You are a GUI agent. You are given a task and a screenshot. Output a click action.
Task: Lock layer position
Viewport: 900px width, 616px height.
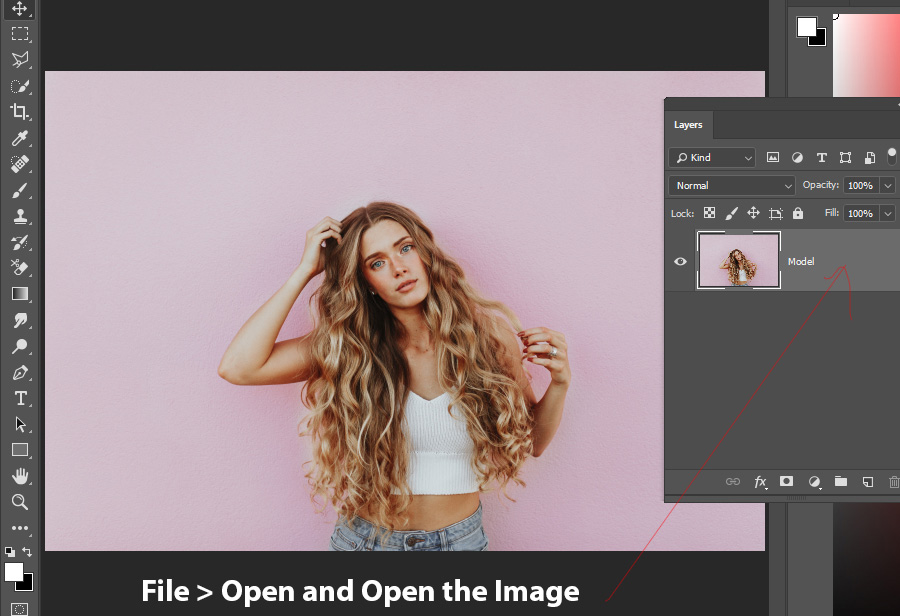click(x=753, y=213)
